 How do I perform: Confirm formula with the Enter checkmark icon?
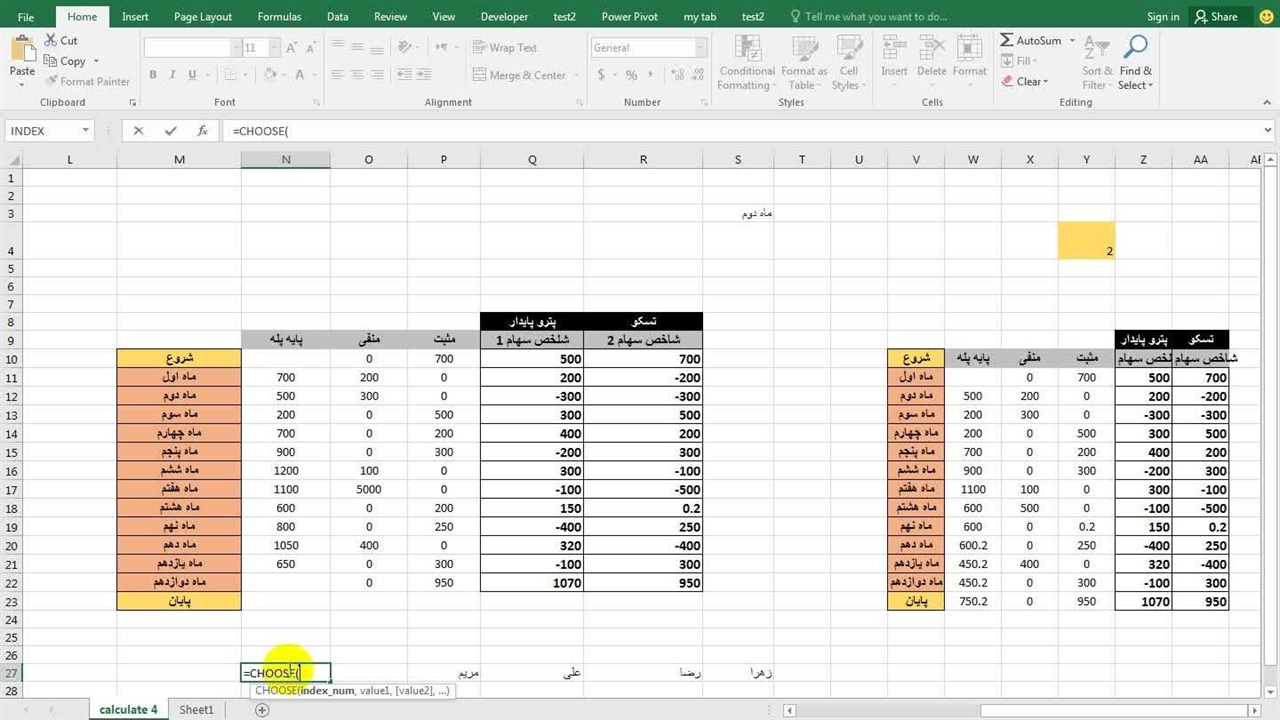click(170, 131)
